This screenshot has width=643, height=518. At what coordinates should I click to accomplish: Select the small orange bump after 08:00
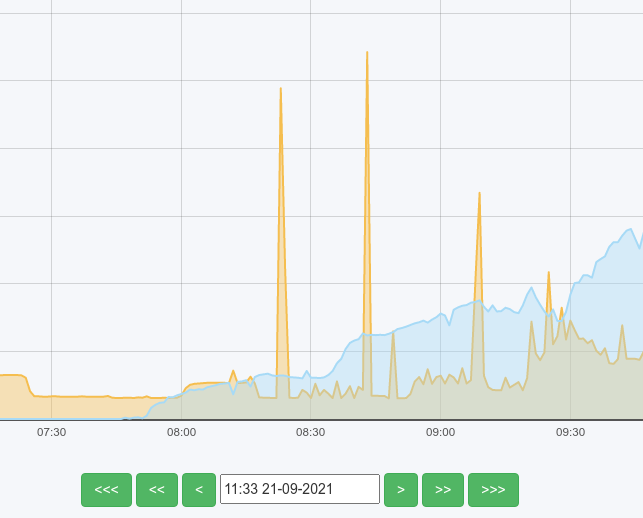(233, 372)
